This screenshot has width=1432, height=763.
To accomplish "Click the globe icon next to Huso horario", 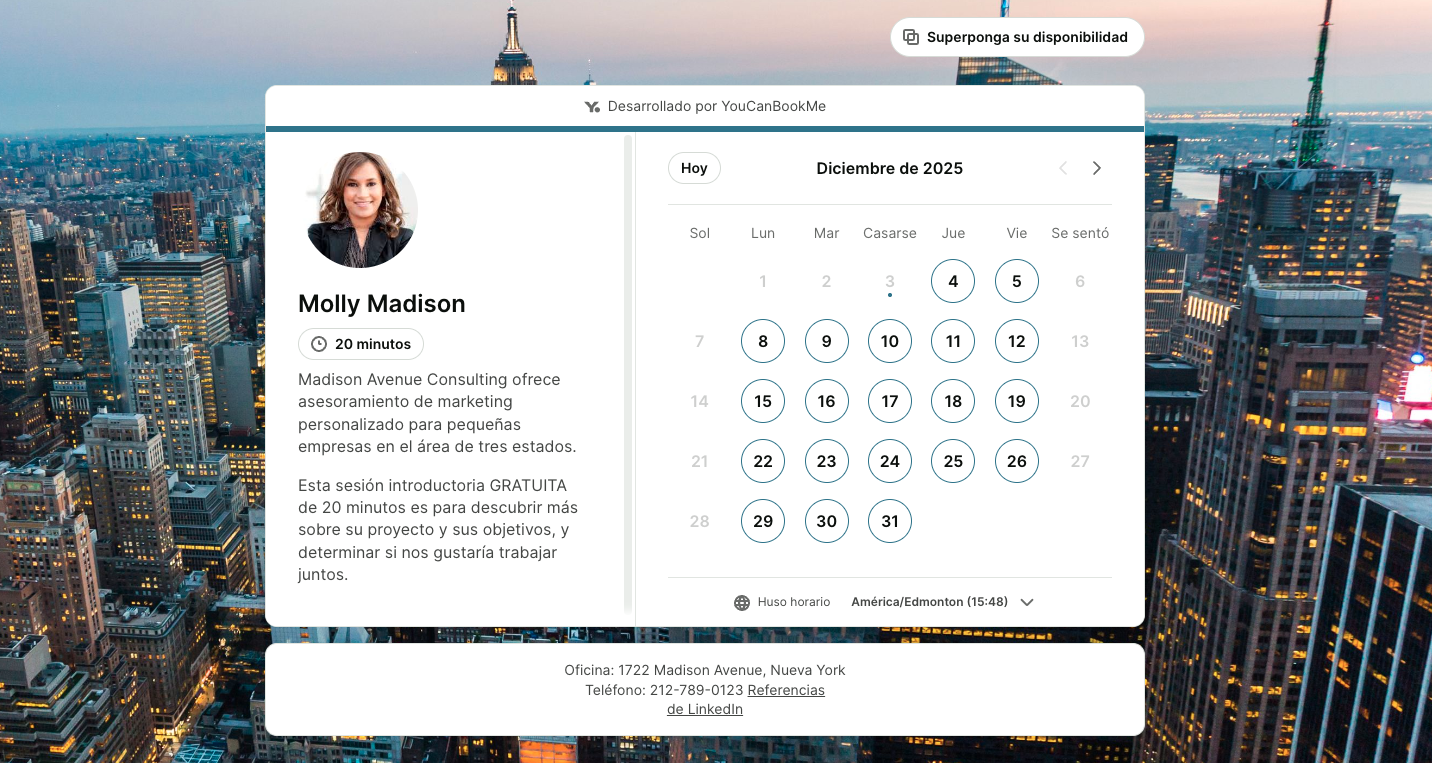I will pos(741,602).
